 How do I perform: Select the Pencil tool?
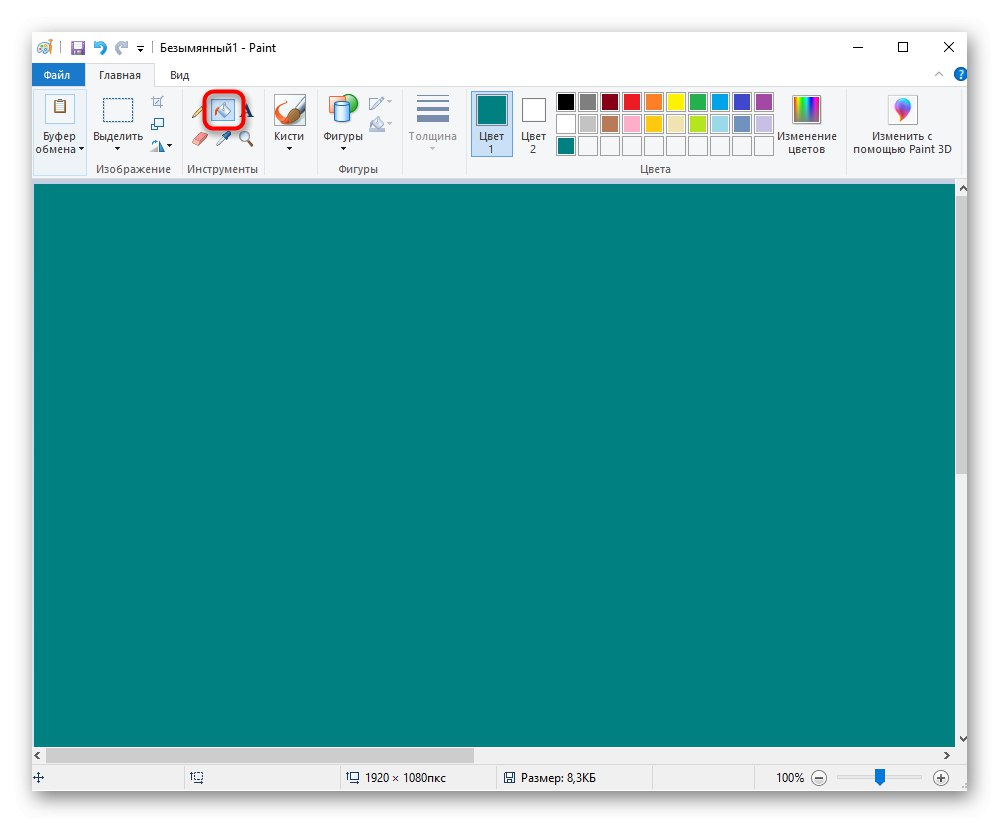pos(198,111)
